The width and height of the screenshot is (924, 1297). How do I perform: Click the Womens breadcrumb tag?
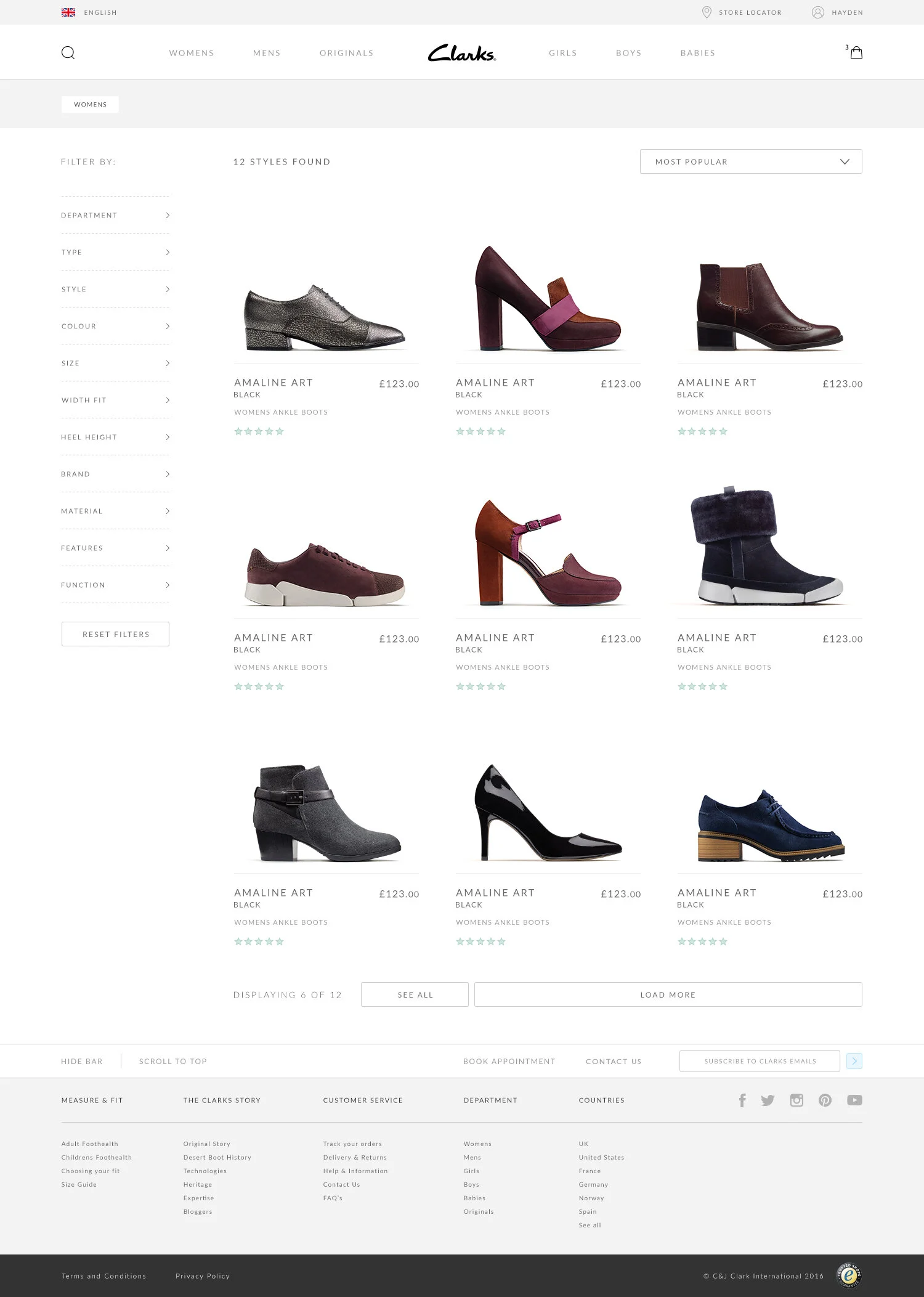coord(90,104)
